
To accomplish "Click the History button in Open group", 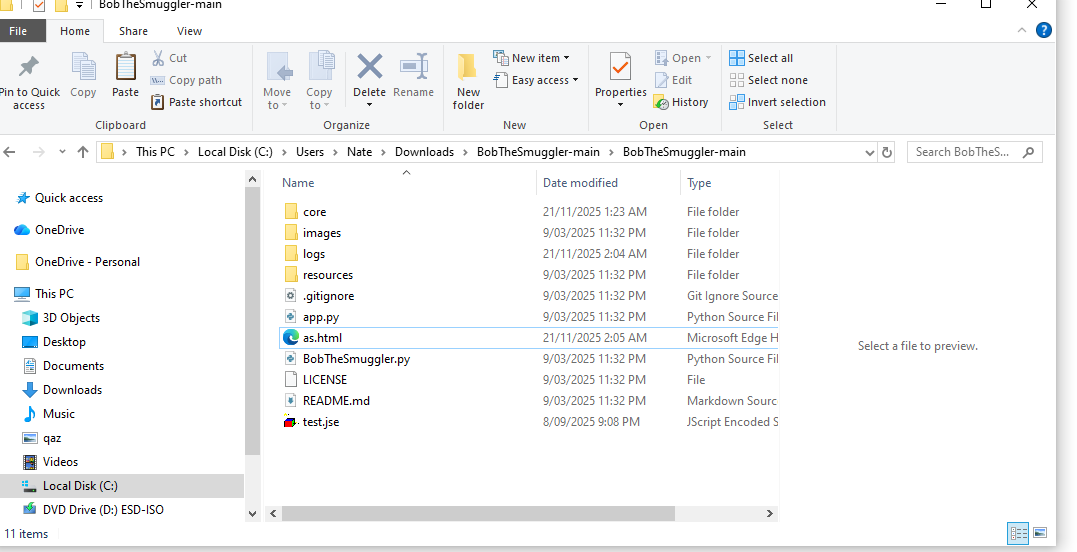I will [681, 102].
